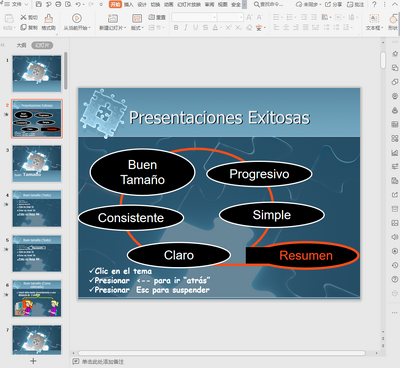Align text right
This screenshot has height=368, width=400.
click(296, 28)
